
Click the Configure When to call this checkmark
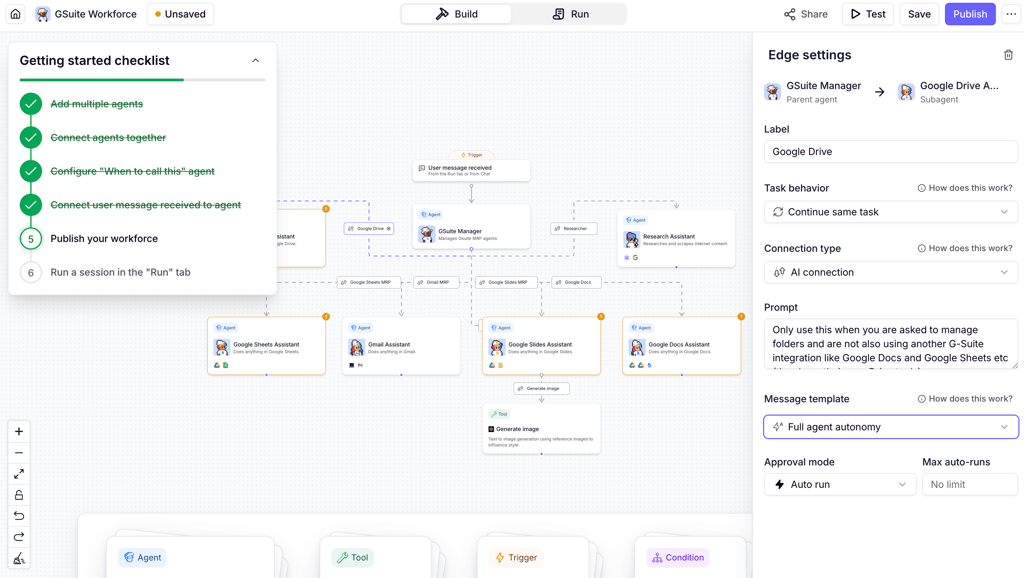(x=31, y=171)
